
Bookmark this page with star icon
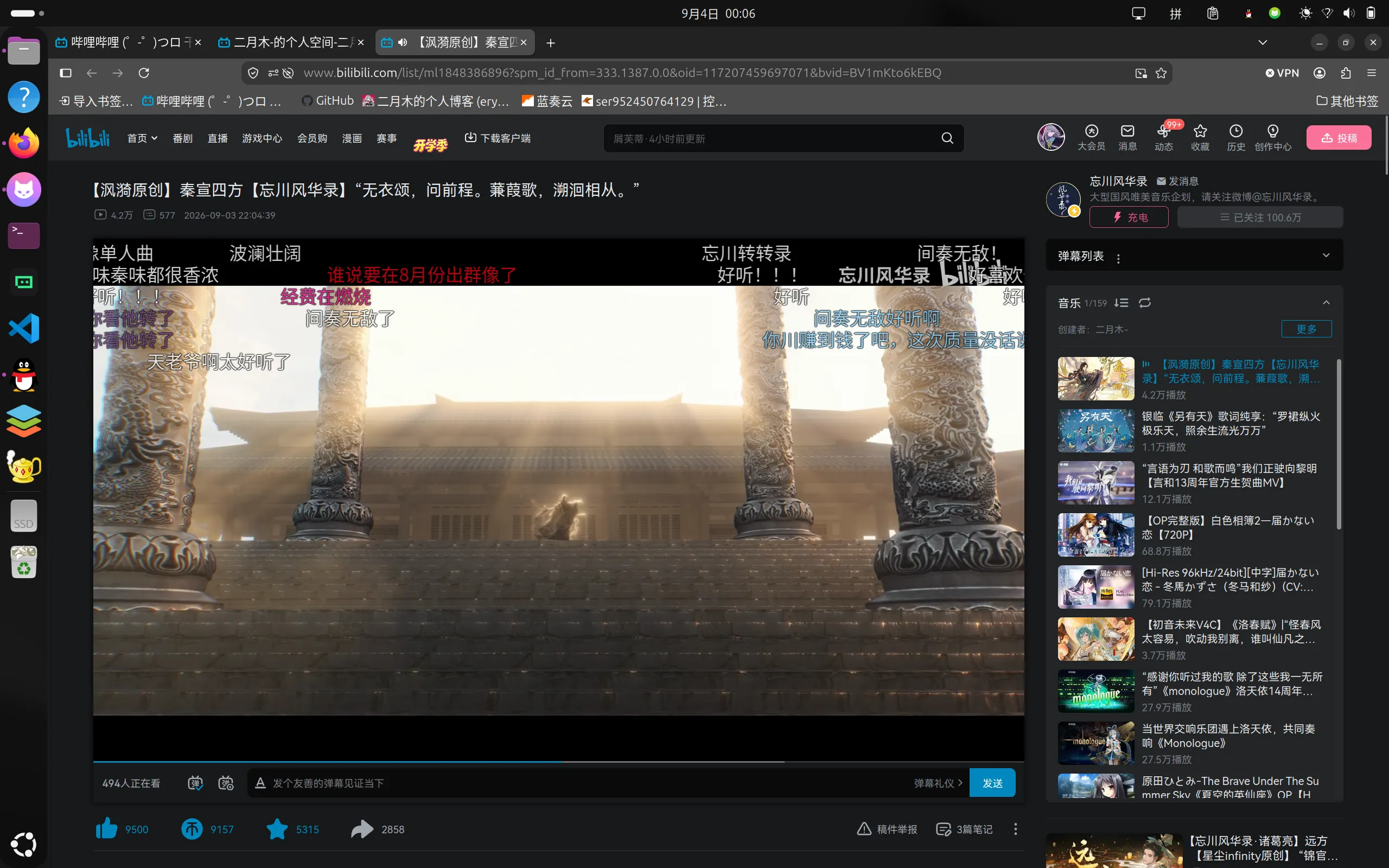pos(1161,73)
